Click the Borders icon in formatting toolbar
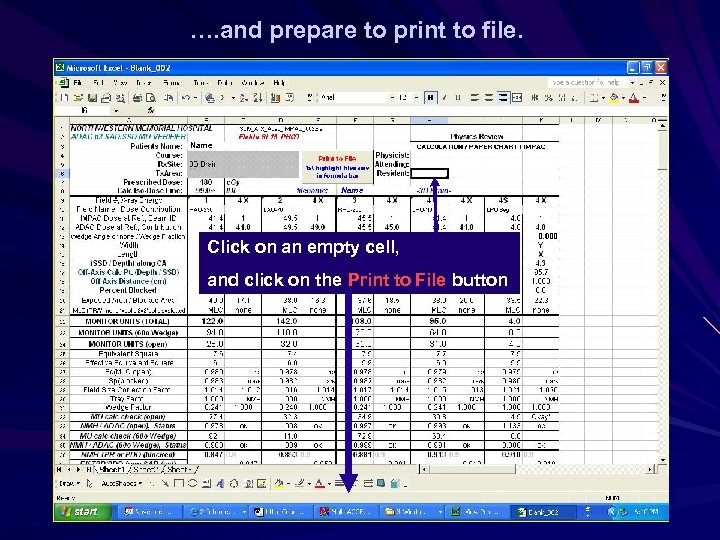Viewport: 720px width, 540px height. (x=593, y=97)
